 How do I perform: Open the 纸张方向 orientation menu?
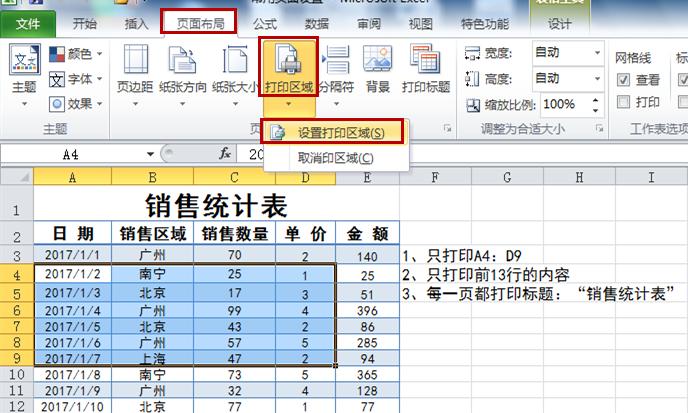[183, 75]
